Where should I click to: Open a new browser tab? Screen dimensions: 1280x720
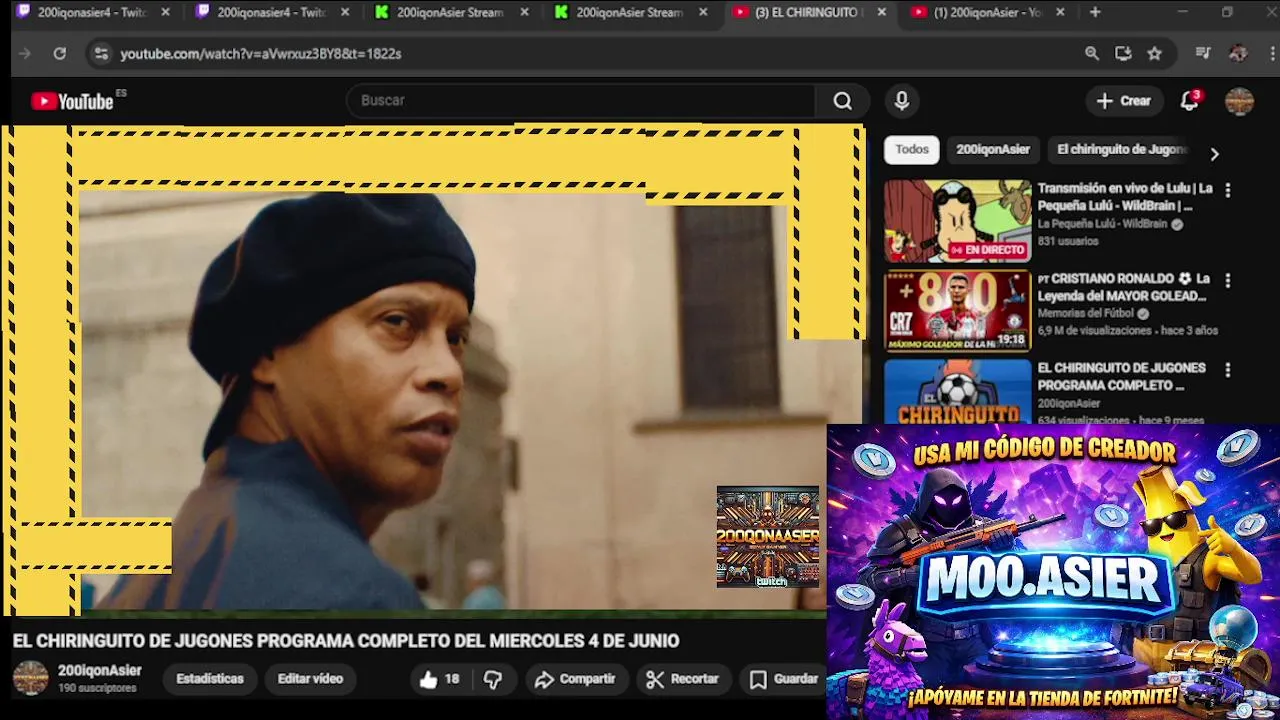coord(1095,12)
